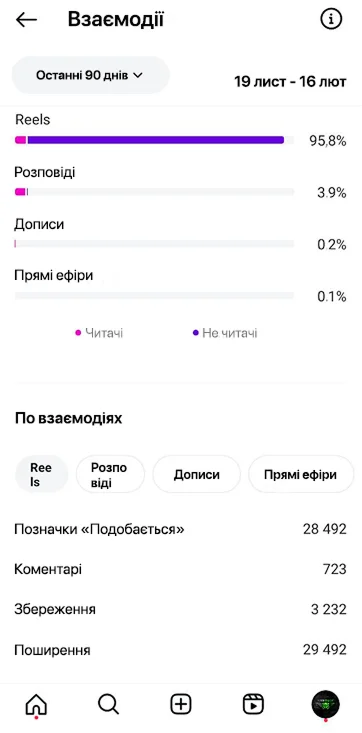Open the info icon in header

pyautogui.click(x=331, y=19)
